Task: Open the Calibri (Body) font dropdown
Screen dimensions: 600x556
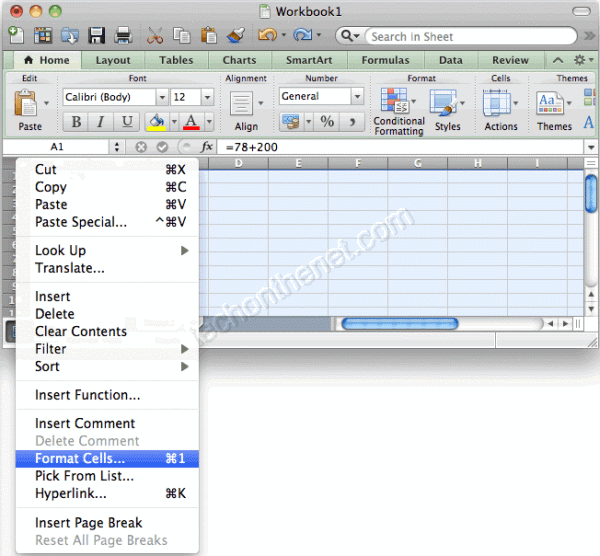Action: (161, 97)
